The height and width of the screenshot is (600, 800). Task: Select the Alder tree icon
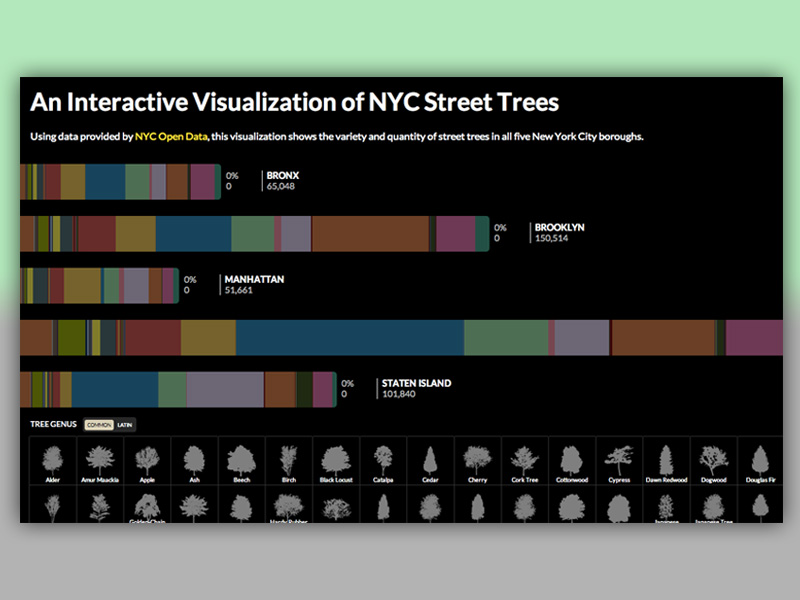53,460
